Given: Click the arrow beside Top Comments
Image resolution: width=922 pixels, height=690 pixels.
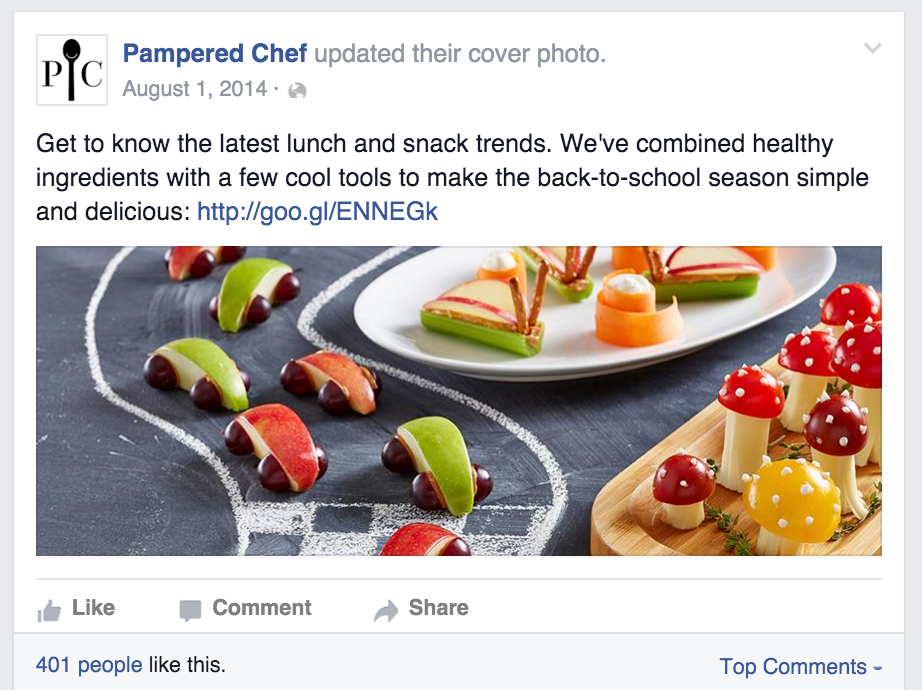Looking at the screenshot, I should [878, 668].
